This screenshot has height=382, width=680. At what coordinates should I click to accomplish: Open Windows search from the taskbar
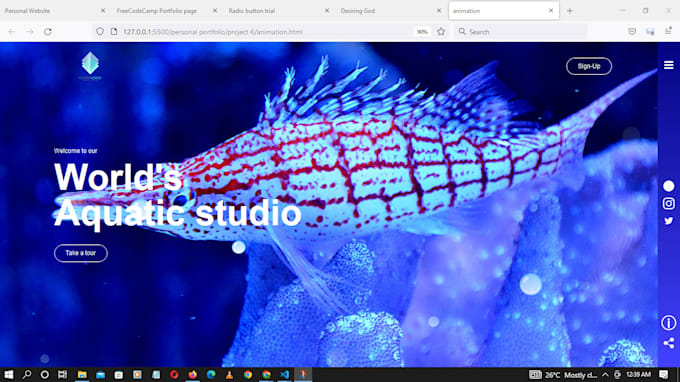[27, 375]
